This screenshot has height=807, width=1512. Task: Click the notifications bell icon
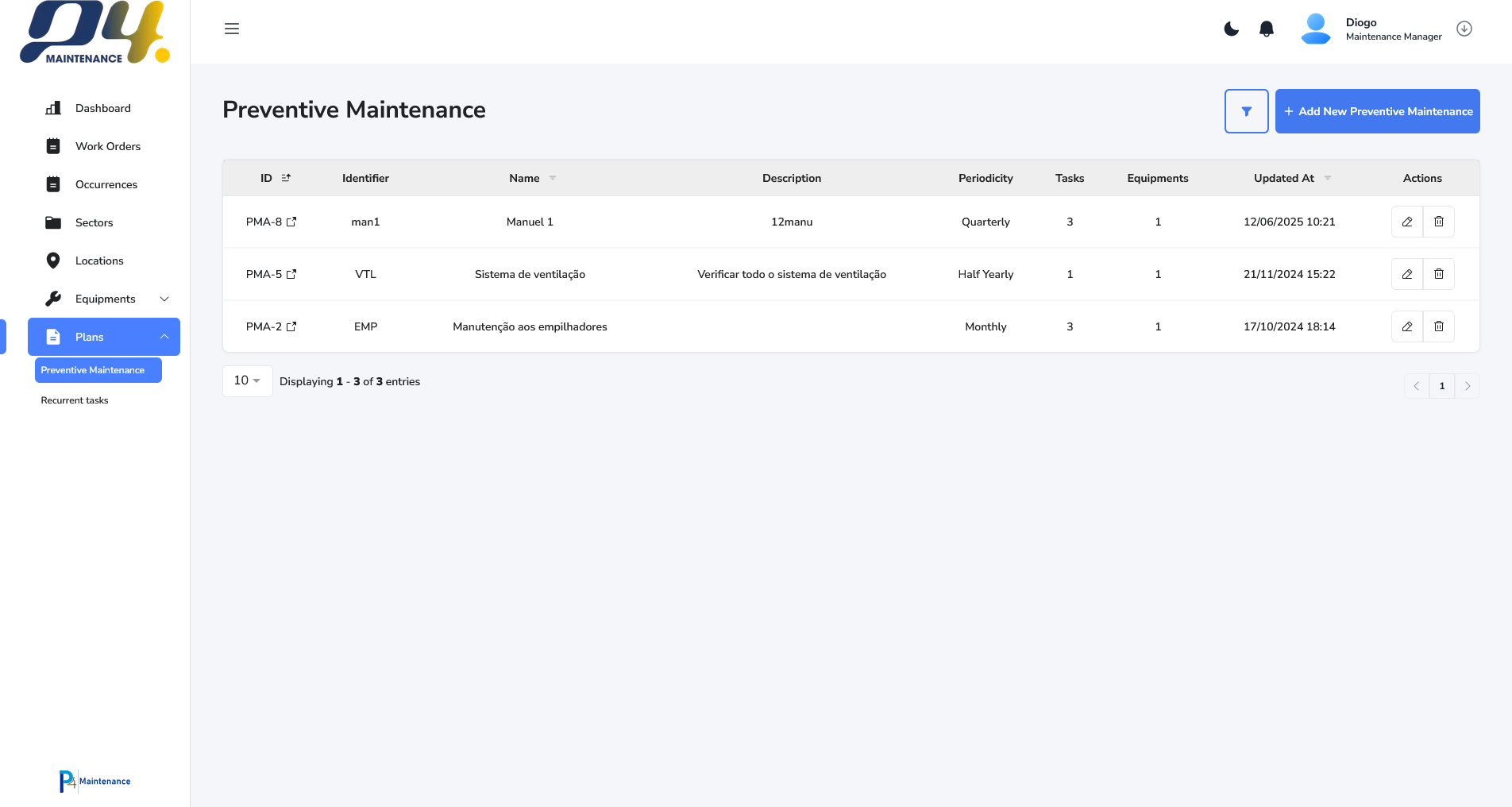tap(1267, 29)
